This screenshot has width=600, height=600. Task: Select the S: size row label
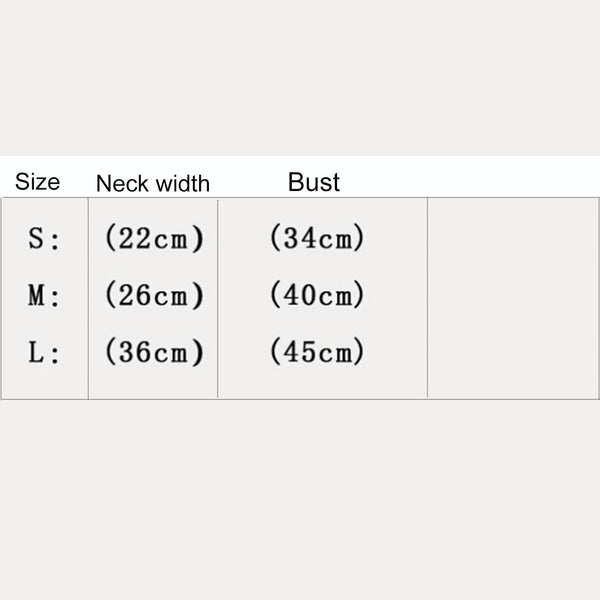44,239
